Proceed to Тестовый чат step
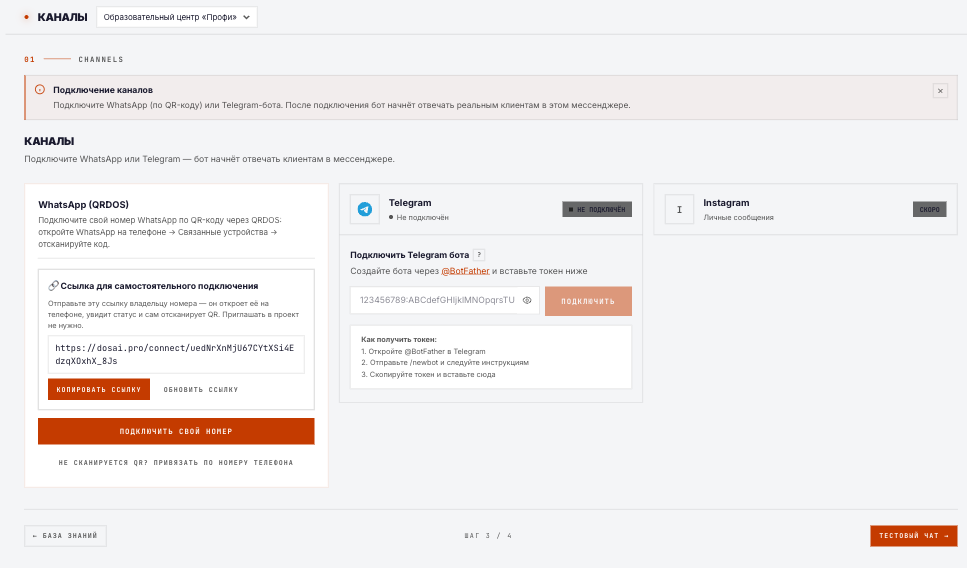Image resolution: width=967 pixels, height=568 pixels. (913, 536)
